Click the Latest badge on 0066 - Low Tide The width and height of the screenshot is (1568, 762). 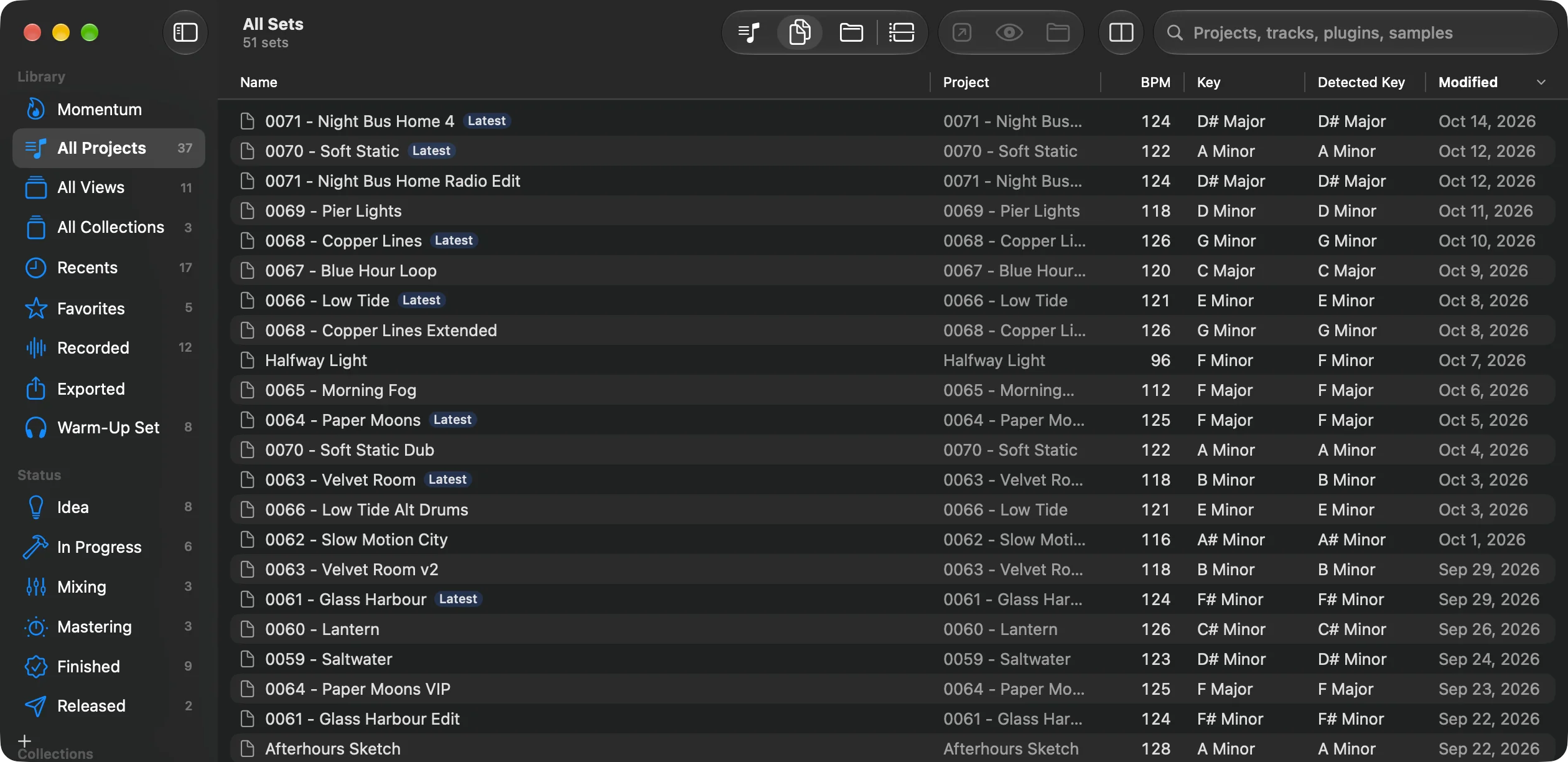pos(421,300)
